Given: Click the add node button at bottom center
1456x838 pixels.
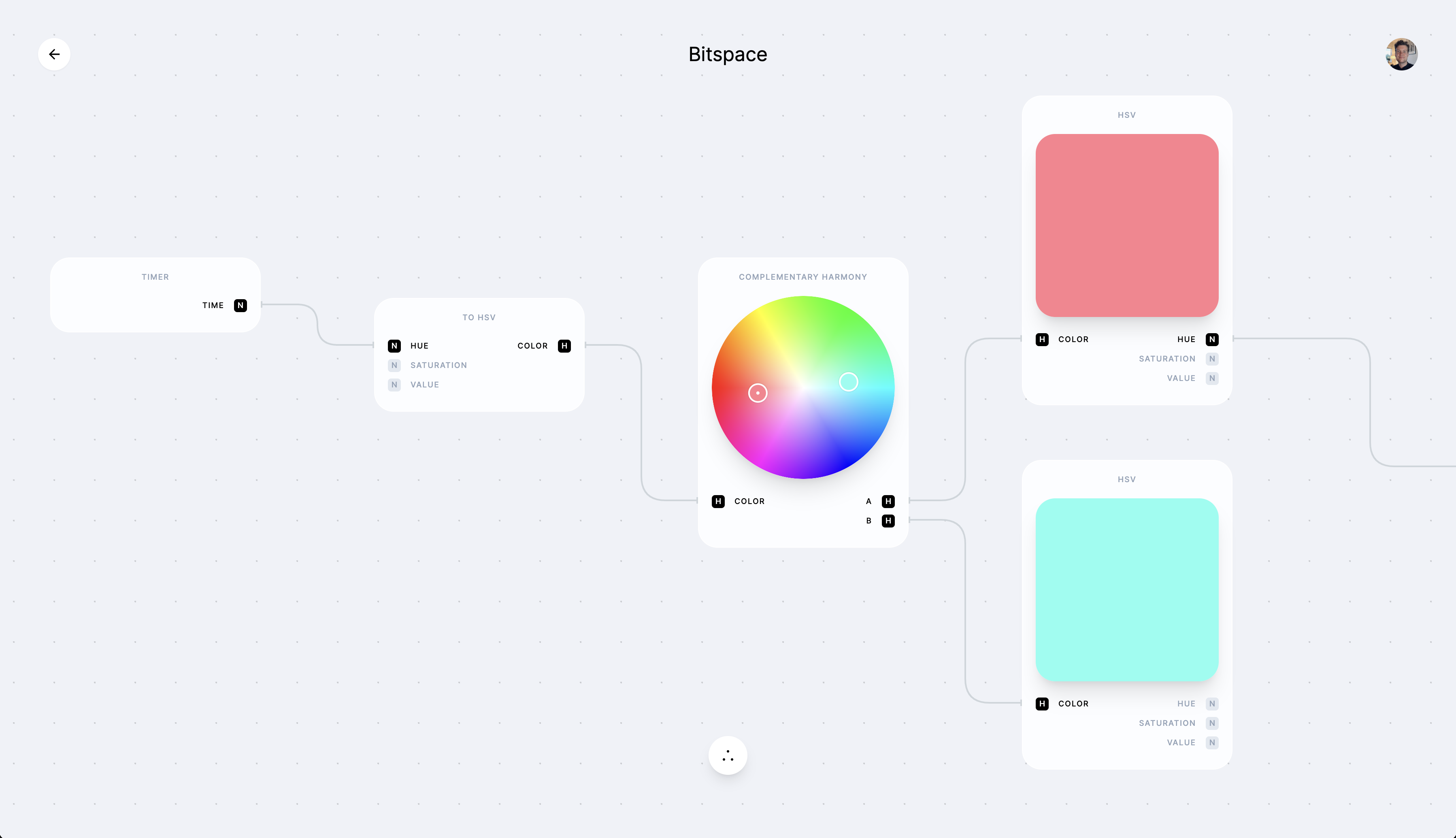Looking at the screenshot, I should 728,755.
